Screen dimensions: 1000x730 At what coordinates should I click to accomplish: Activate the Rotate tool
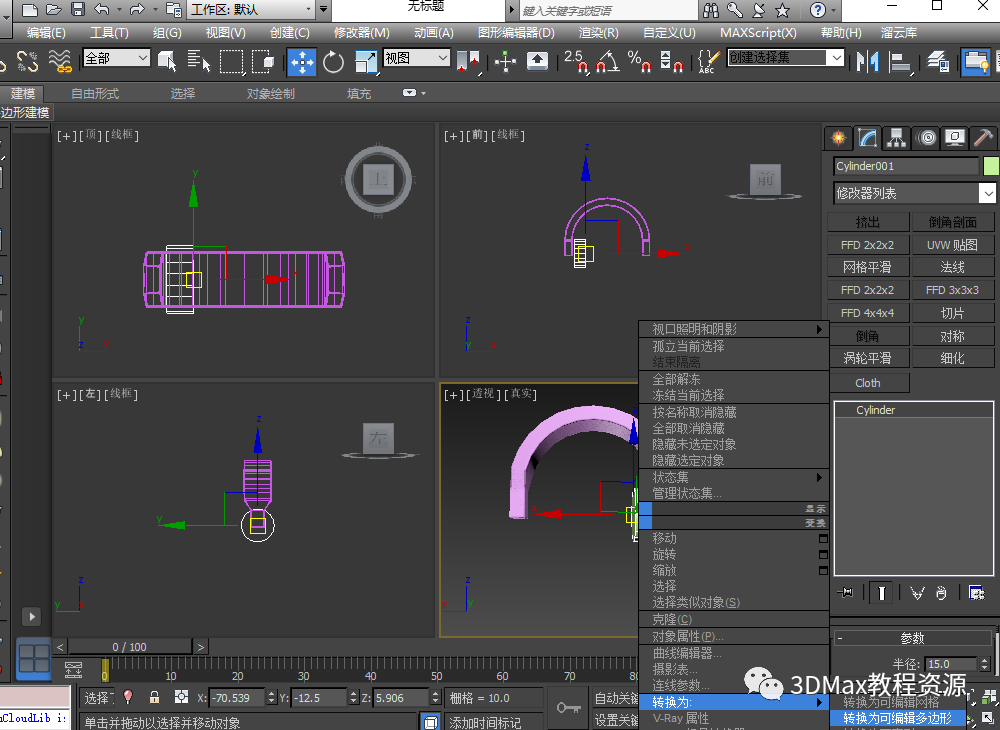tap(334, 61)
